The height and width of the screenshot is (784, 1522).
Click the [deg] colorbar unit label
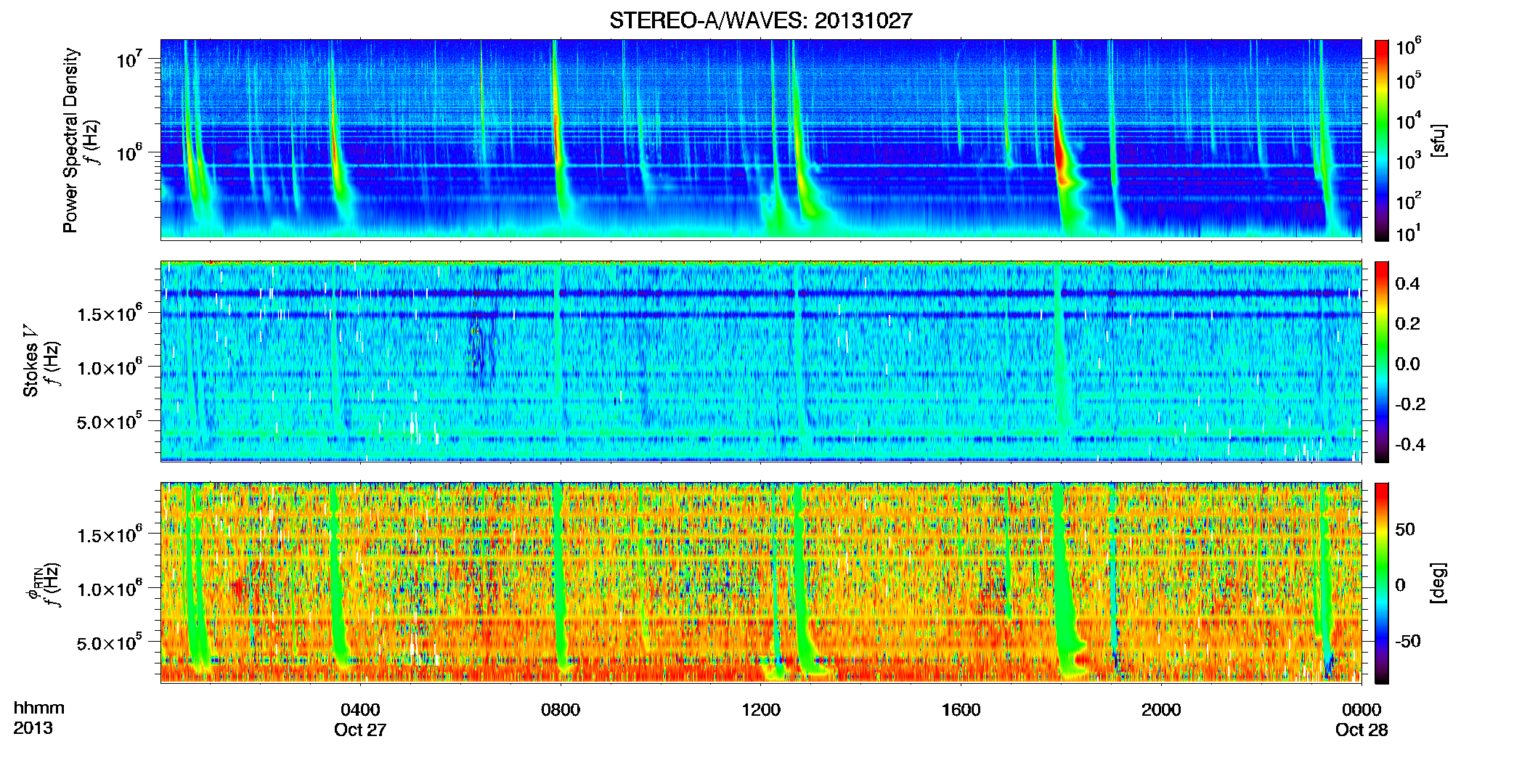coord(1438,583)
